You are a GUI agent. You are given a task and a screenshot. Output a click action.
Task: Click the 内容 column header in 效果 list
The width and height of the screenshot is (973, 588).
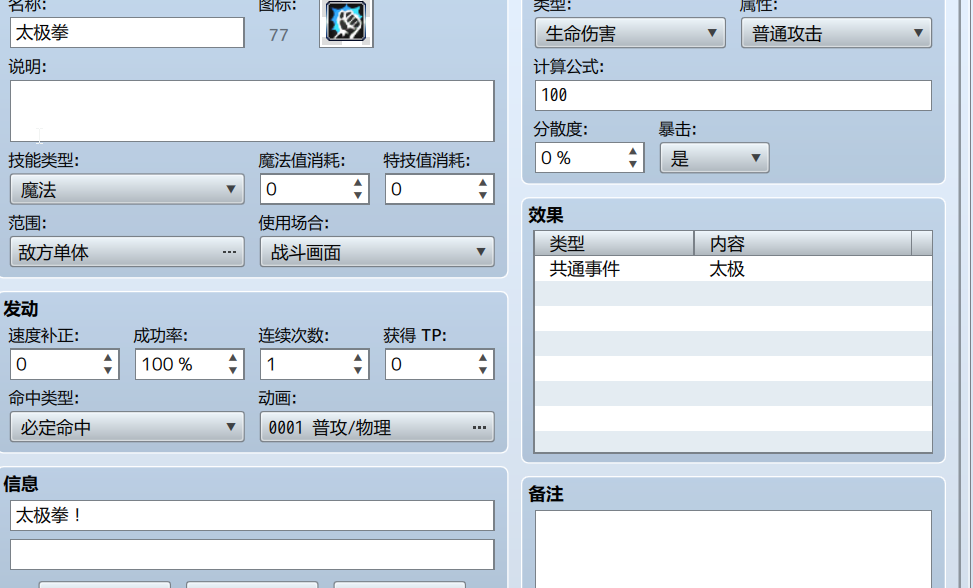point(803,243)
